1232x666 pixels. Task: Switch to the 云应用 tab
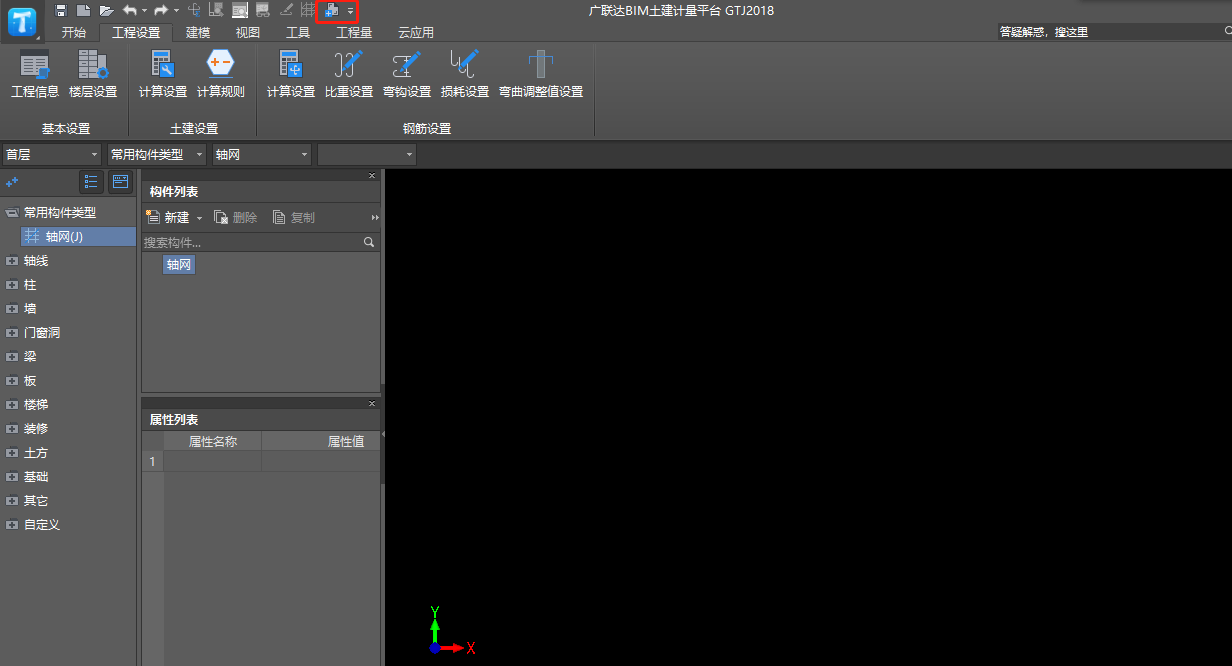click(x=416, y=32)
